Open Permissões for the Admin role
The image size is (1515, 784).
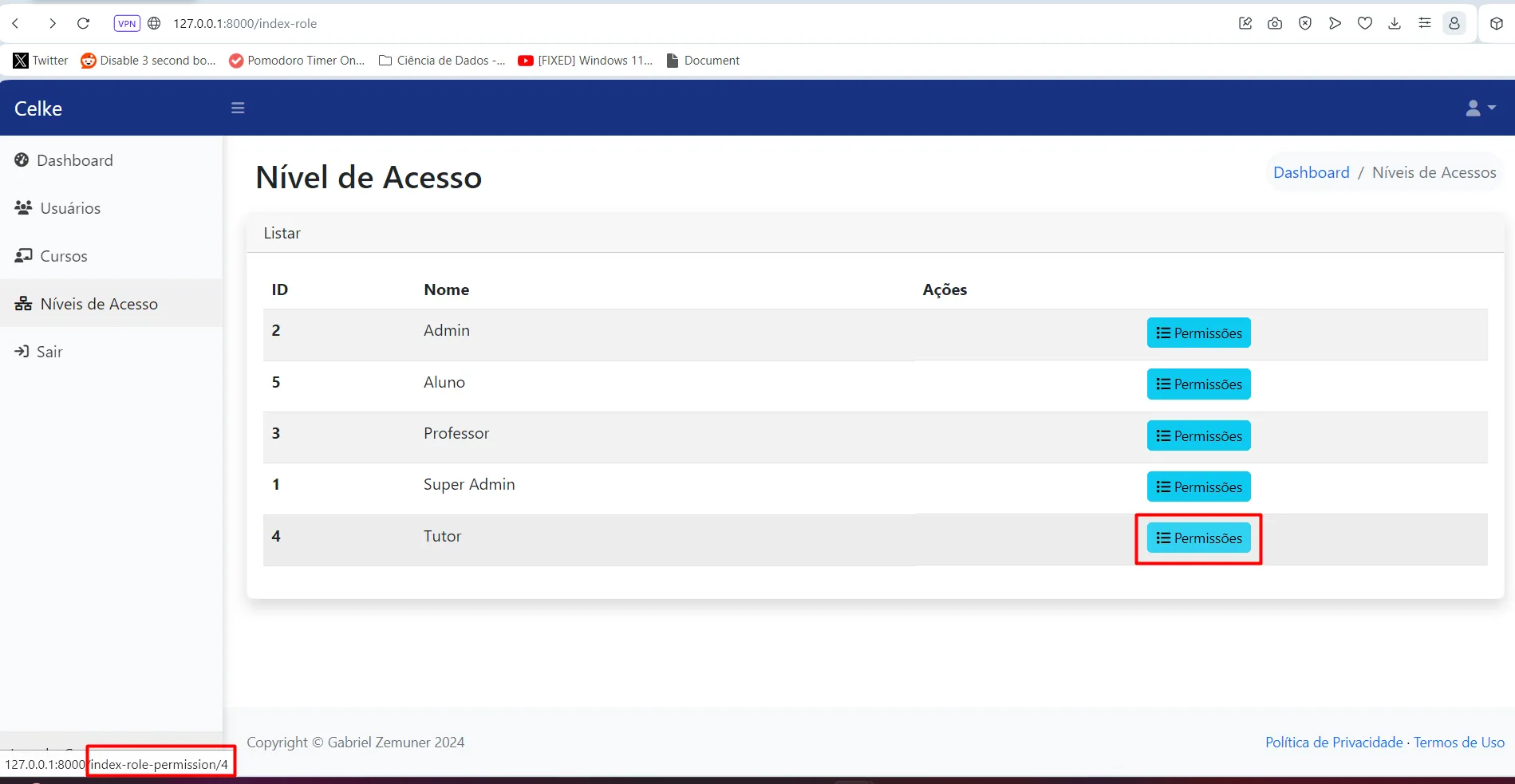[1198, 333]
